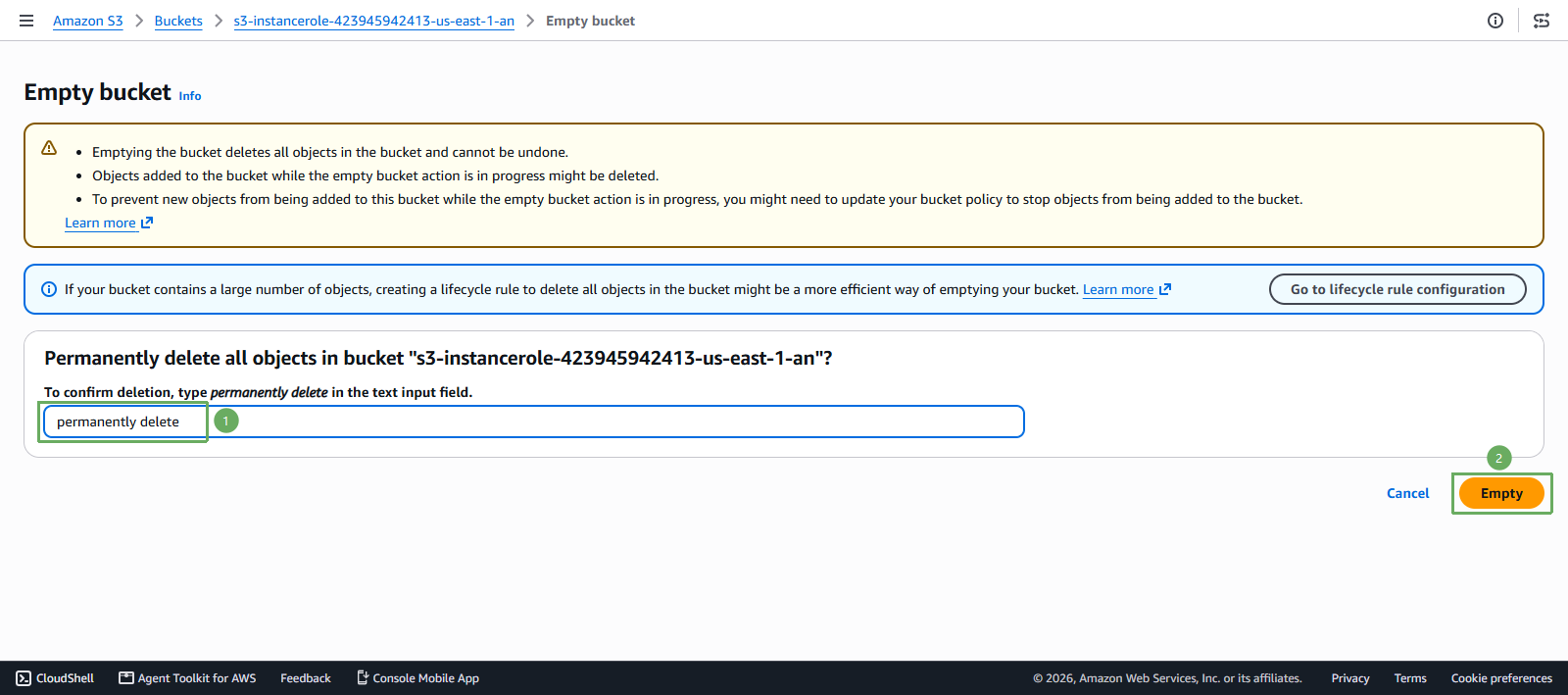Click Go to lifecycle rule configuration
The image size is (1568, 695).
point(1397,289)
